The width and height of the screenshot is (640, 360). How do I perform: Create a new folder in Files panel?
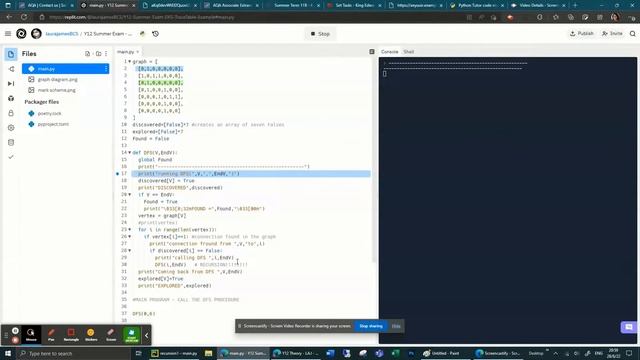(98, 54)
